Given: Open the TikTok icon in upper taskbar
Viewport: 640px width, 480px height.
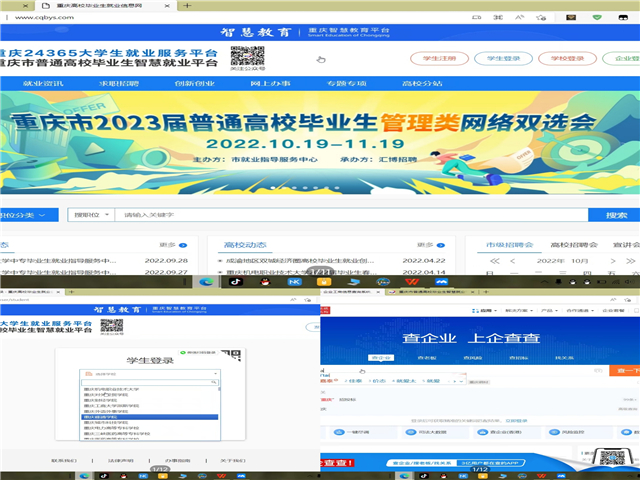Looking at the screenshot, I should 237,282.
